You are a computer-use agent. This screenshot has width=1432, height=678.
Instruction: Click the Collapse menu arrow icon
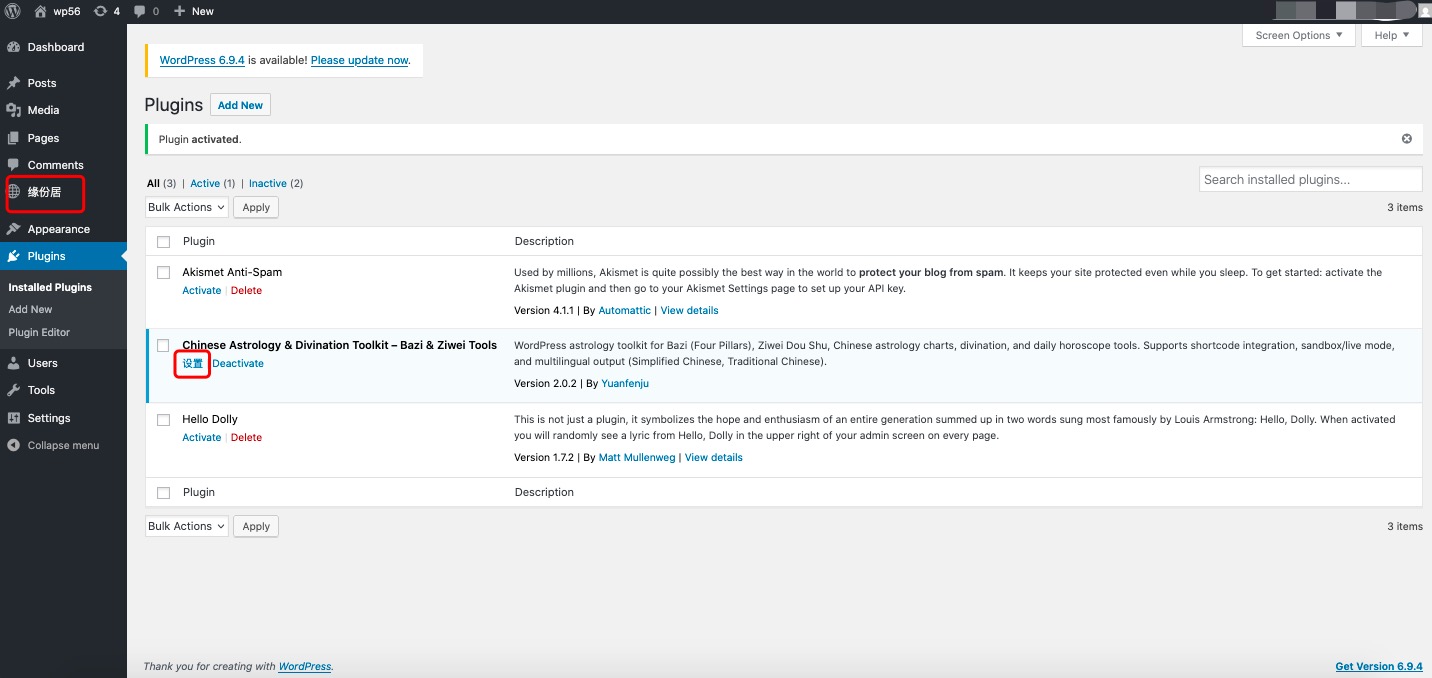coord(14,445)
